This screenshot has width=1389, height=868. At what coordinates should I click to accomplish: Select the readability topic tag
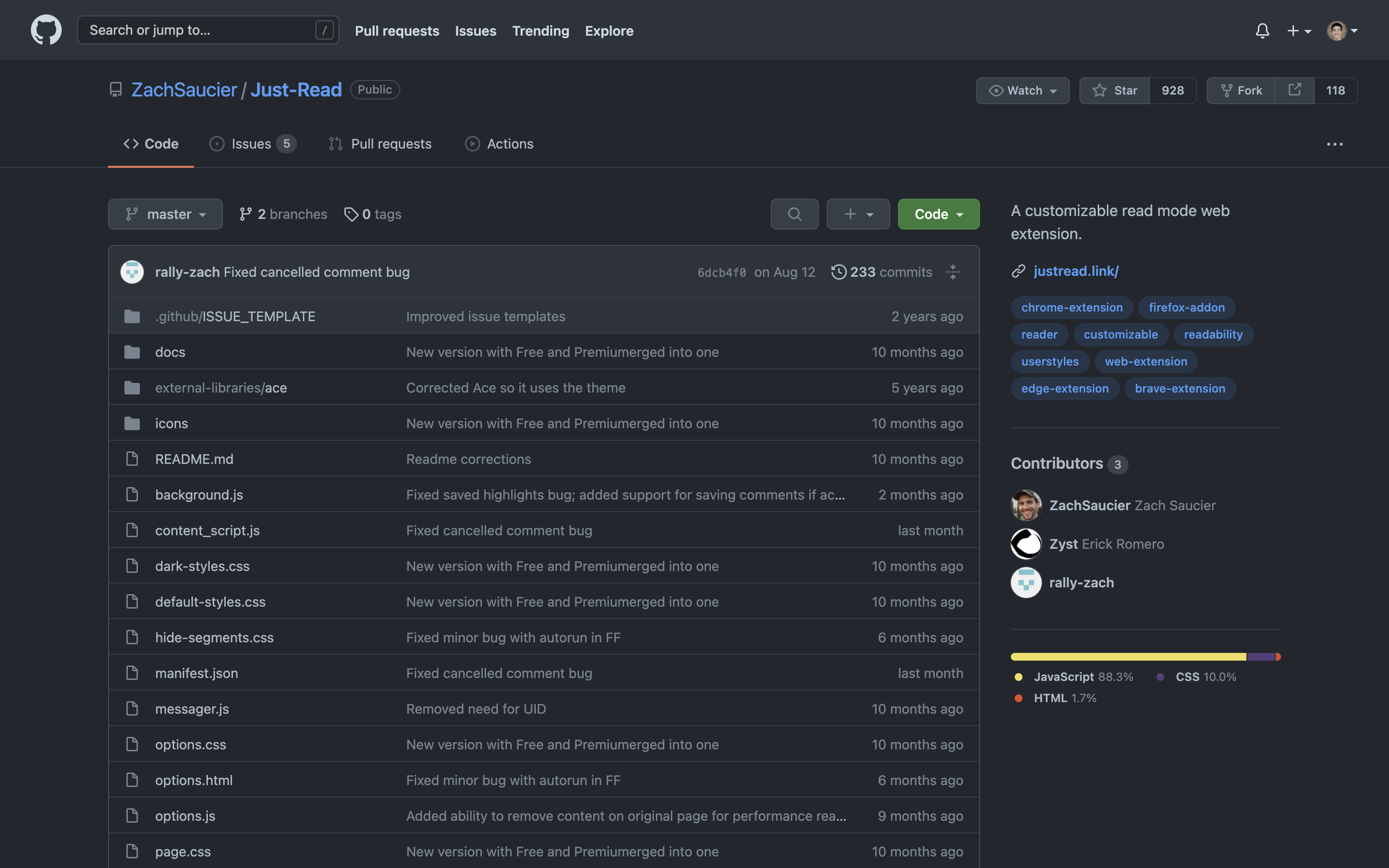pyautogui.click(x=1213, y=335)
